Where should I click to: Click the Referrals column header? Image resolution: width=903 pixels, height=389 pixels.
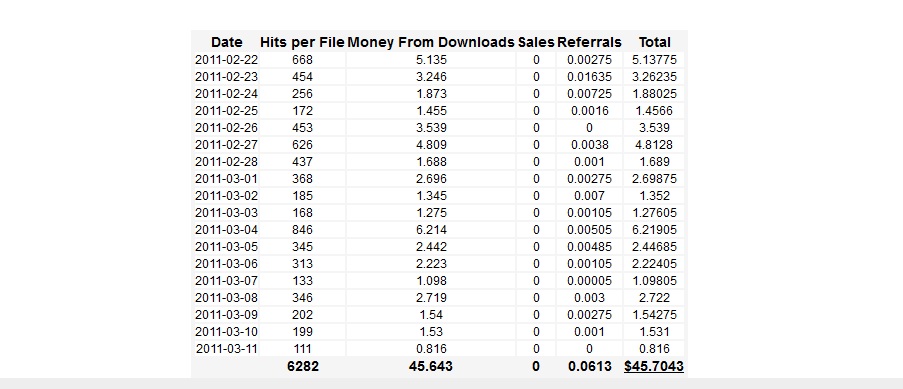(x=589, y=42)
